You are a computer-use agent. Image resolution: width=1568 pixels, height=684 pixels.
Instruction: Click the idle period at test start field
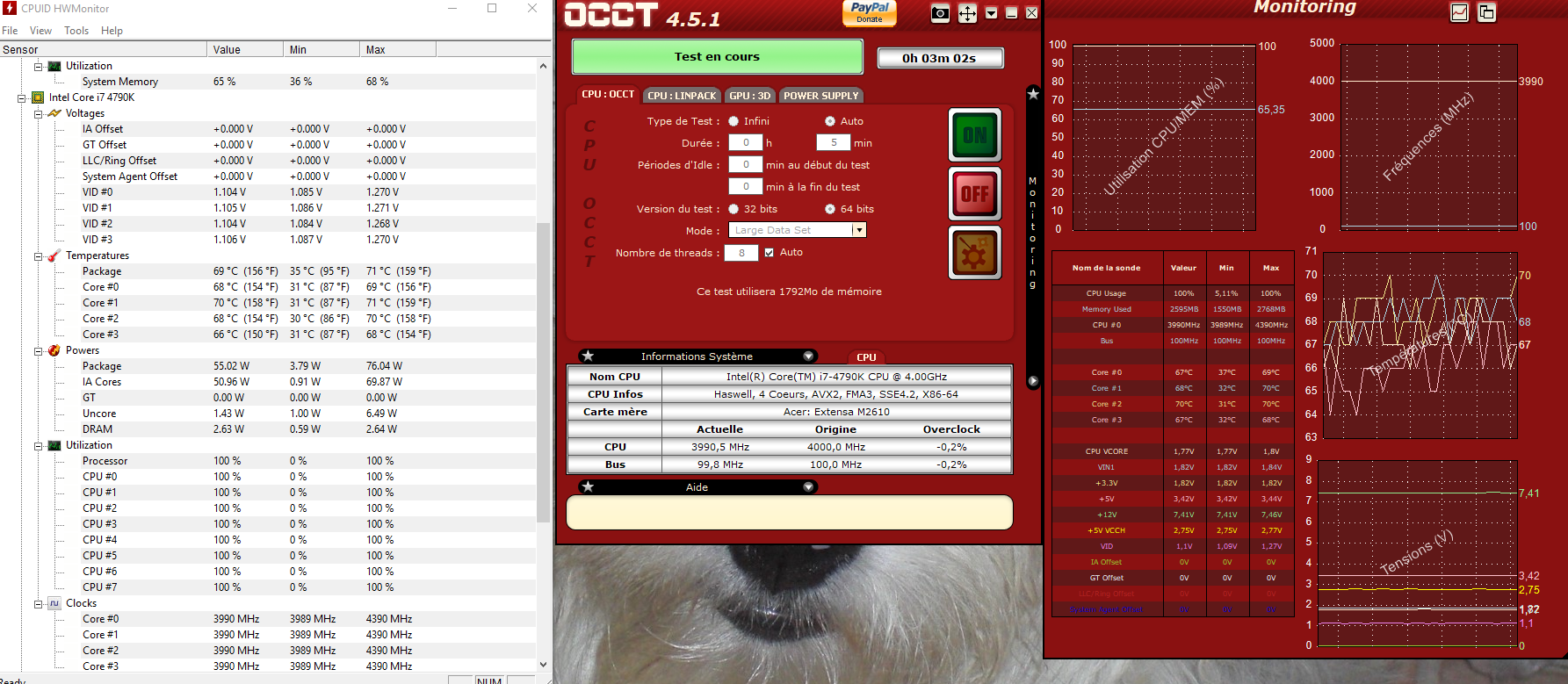[x=745, y=164]
